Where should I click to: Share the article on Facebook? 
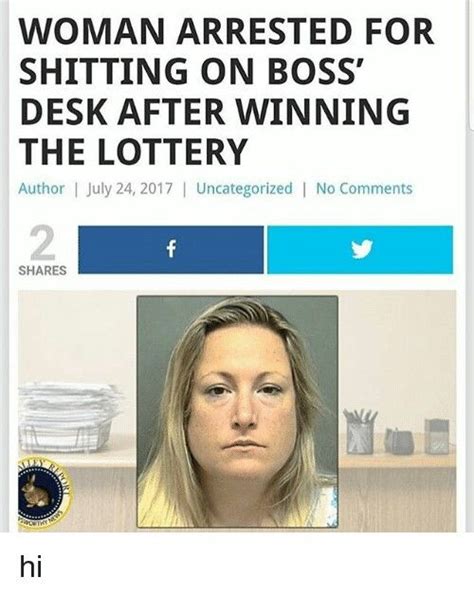pyautogui.click(x=171, y=250)
